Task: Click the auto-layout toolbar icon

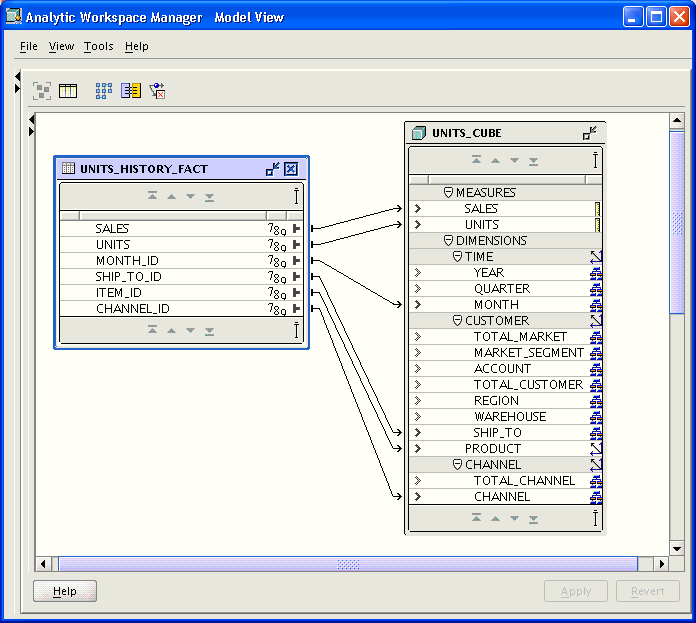Action: (42, 91)
